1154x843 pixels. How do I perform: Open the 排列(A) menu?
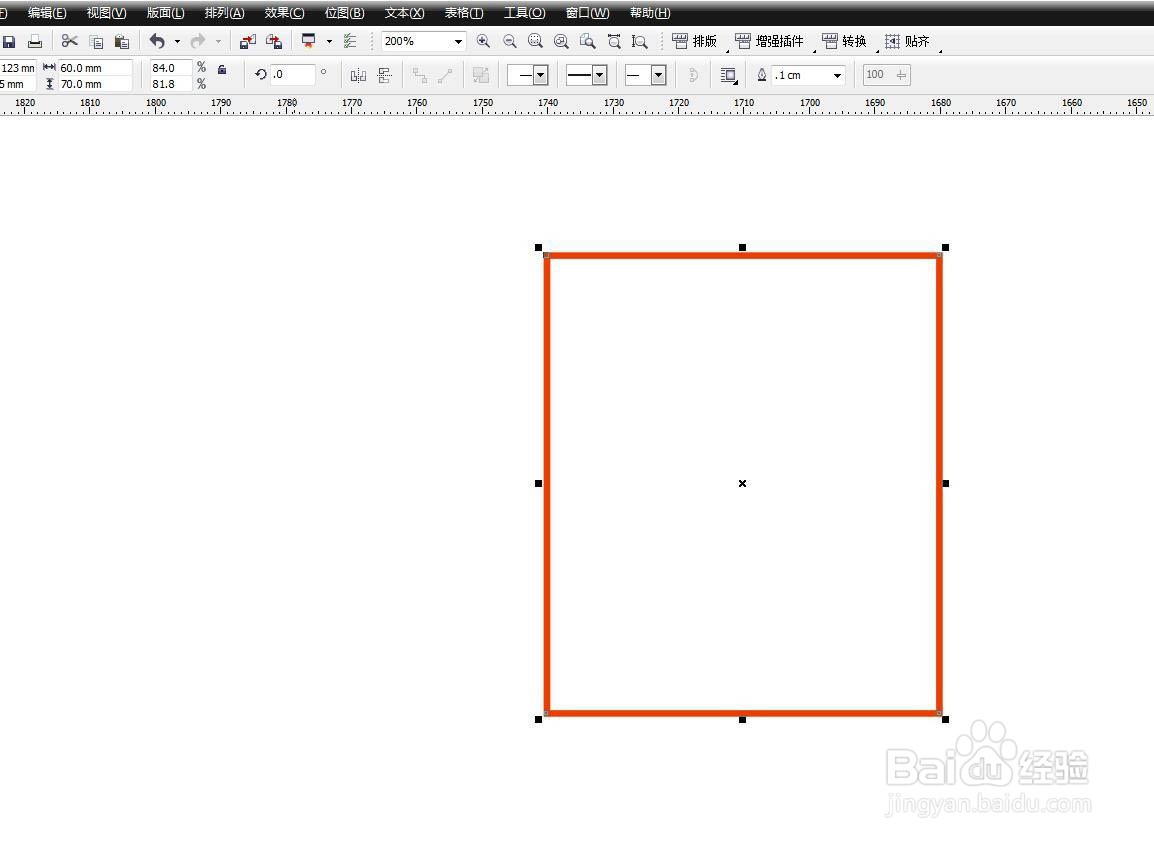click(x=224, y=13)
